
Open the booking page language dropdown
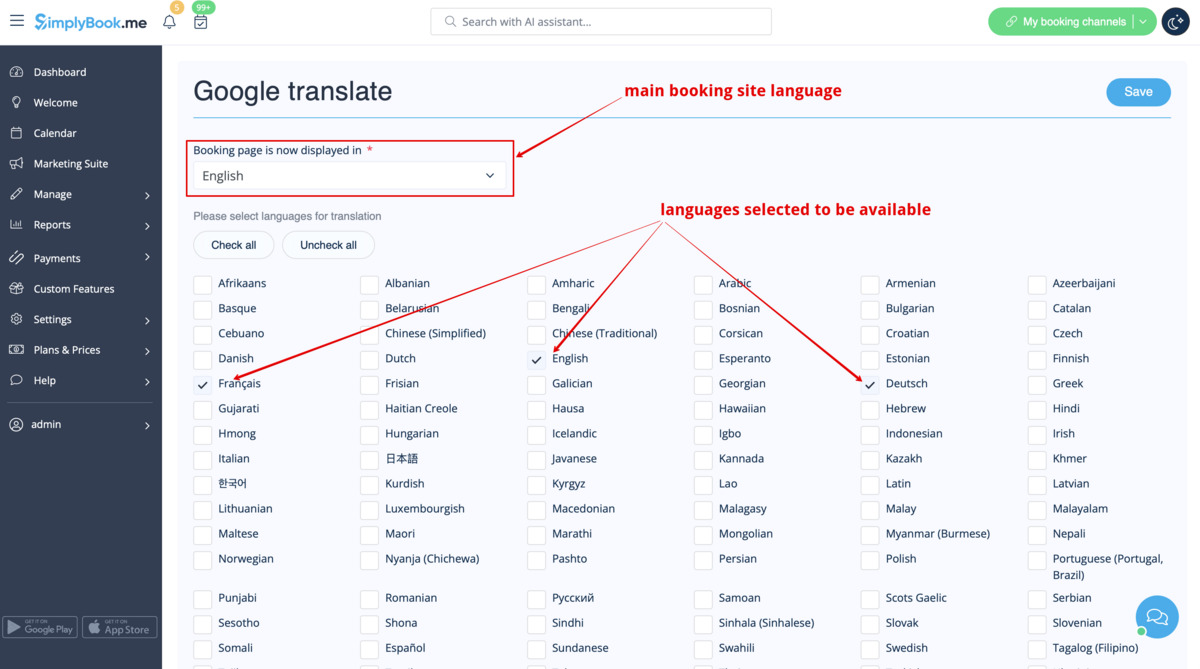349,176
